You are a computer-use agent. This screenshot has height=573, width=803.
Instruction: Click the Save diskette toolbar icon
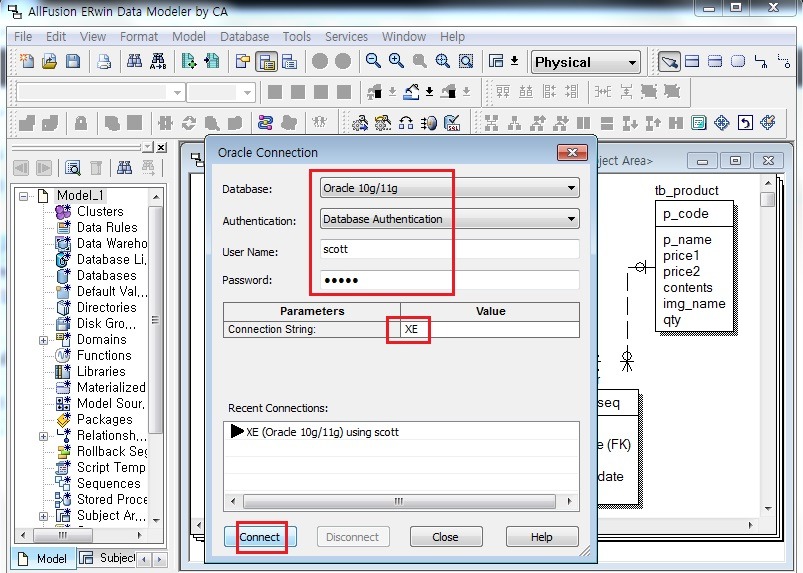click(73, 61)
